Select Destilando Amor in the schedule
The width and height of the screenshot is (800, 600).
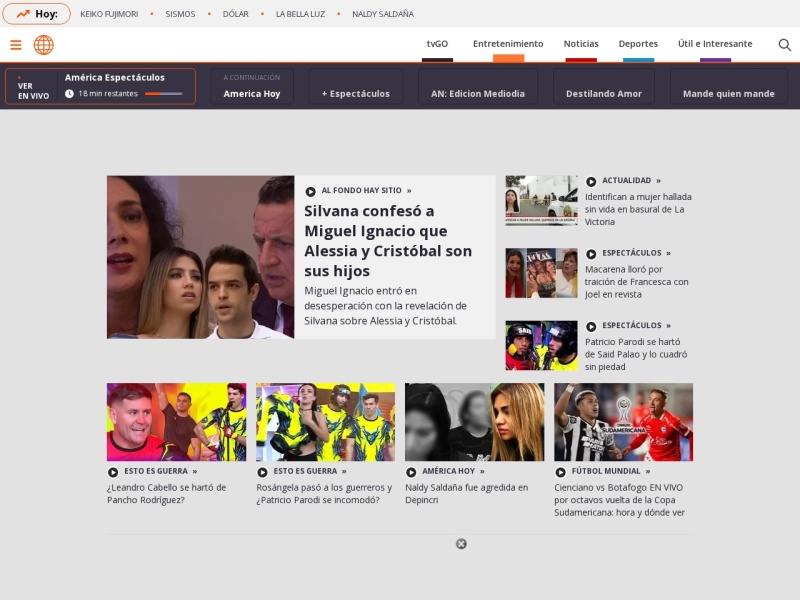pyautogui.click(x=604, y=86)
